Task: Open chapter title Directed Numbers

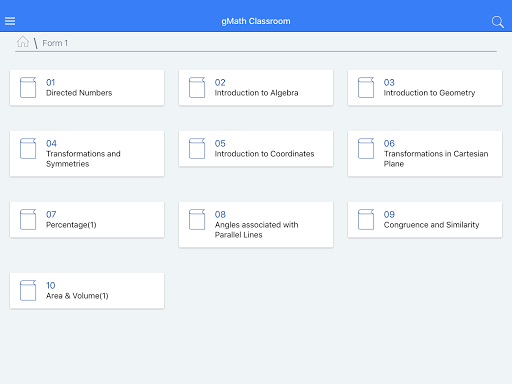Action: click(79, 93)
